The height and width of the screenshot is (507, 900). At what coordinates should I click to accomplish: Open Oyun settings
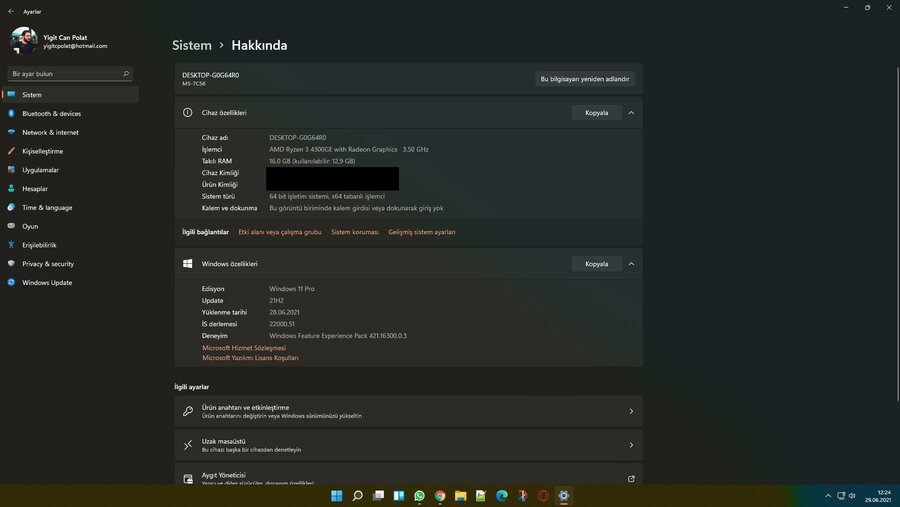[x=70, y=226]
